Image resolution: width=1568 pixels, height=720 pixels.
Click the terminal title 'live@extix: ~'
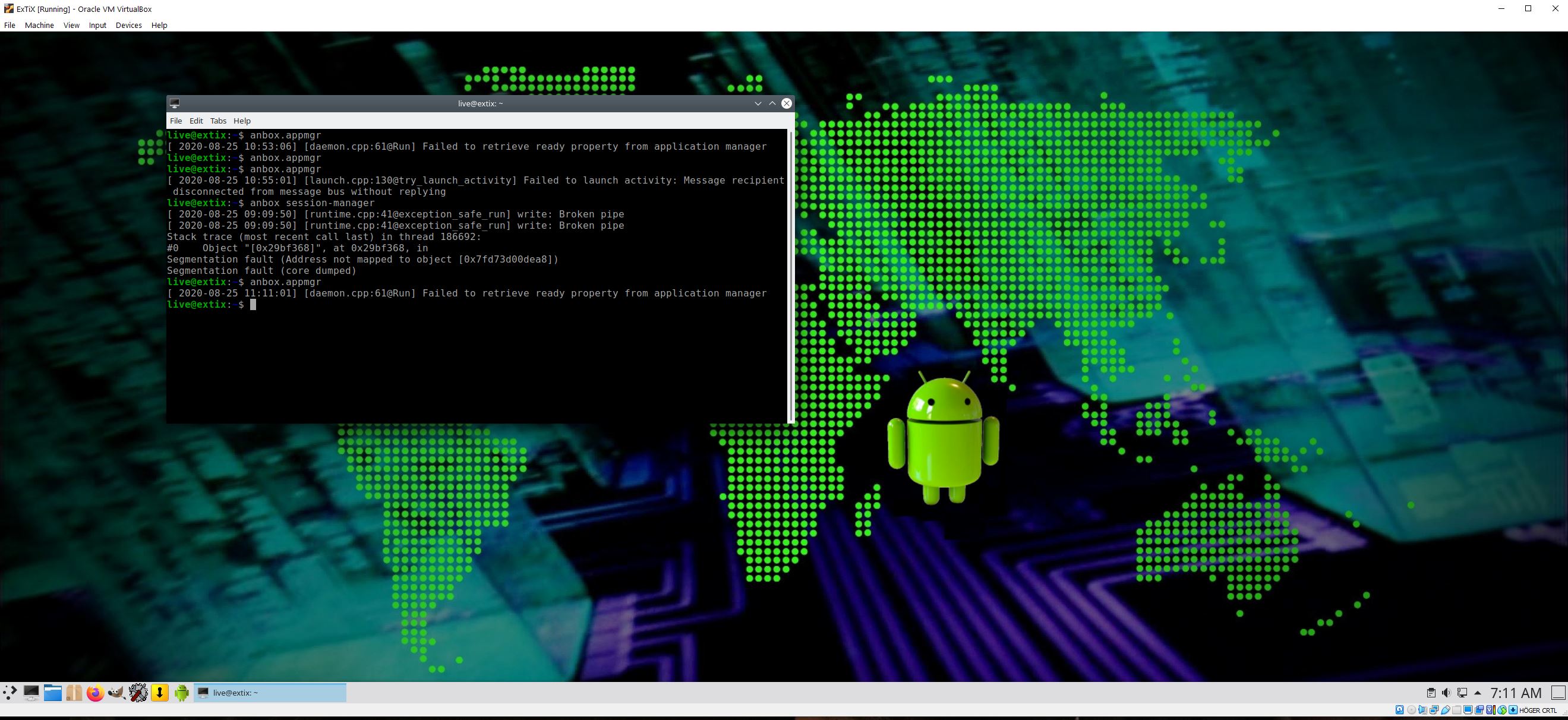tap(480, 103)
